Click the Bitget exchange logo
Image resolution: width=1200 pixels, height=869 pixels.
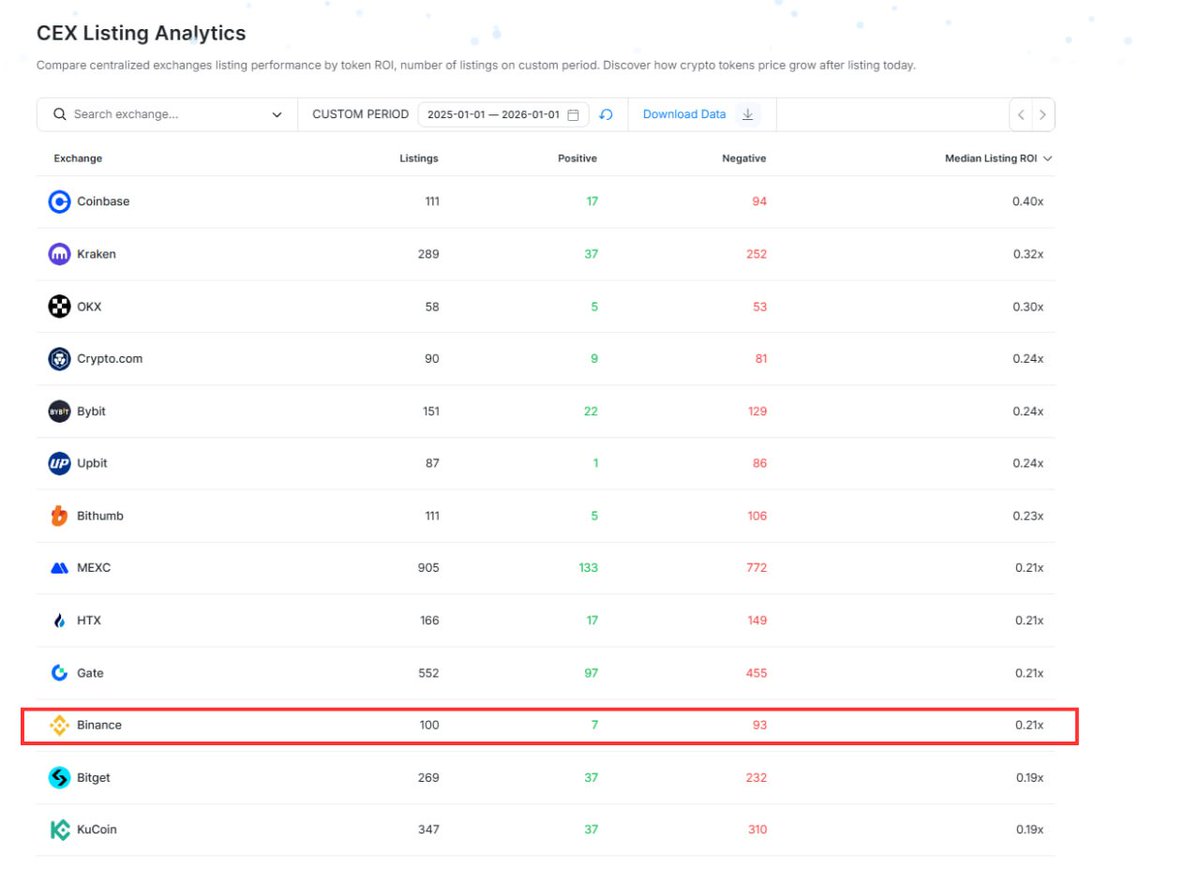coord(60,777)
